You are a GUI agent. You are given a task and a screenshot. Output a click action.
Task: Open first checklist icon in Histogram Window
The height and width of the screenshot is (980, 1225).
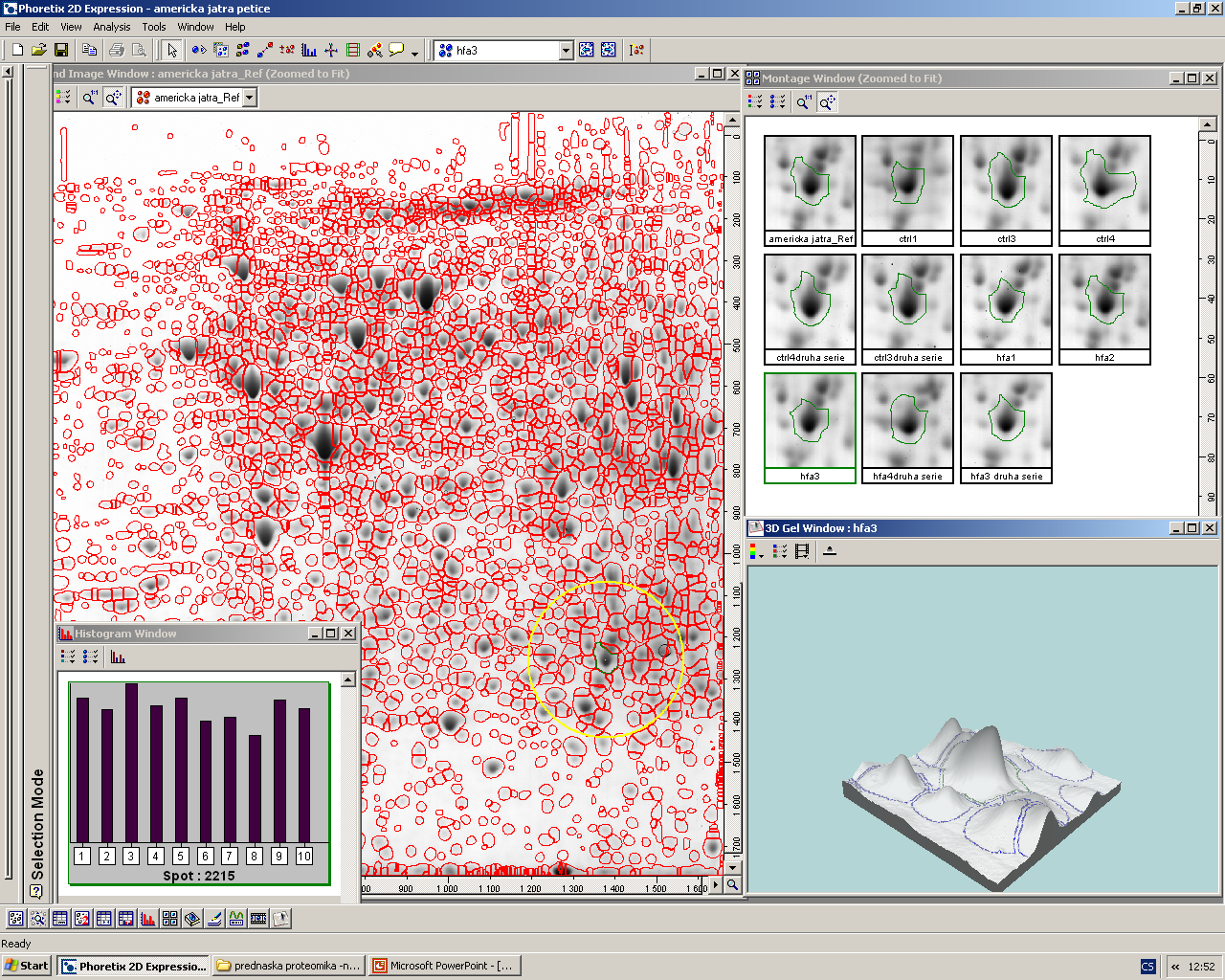click(68, 657)
